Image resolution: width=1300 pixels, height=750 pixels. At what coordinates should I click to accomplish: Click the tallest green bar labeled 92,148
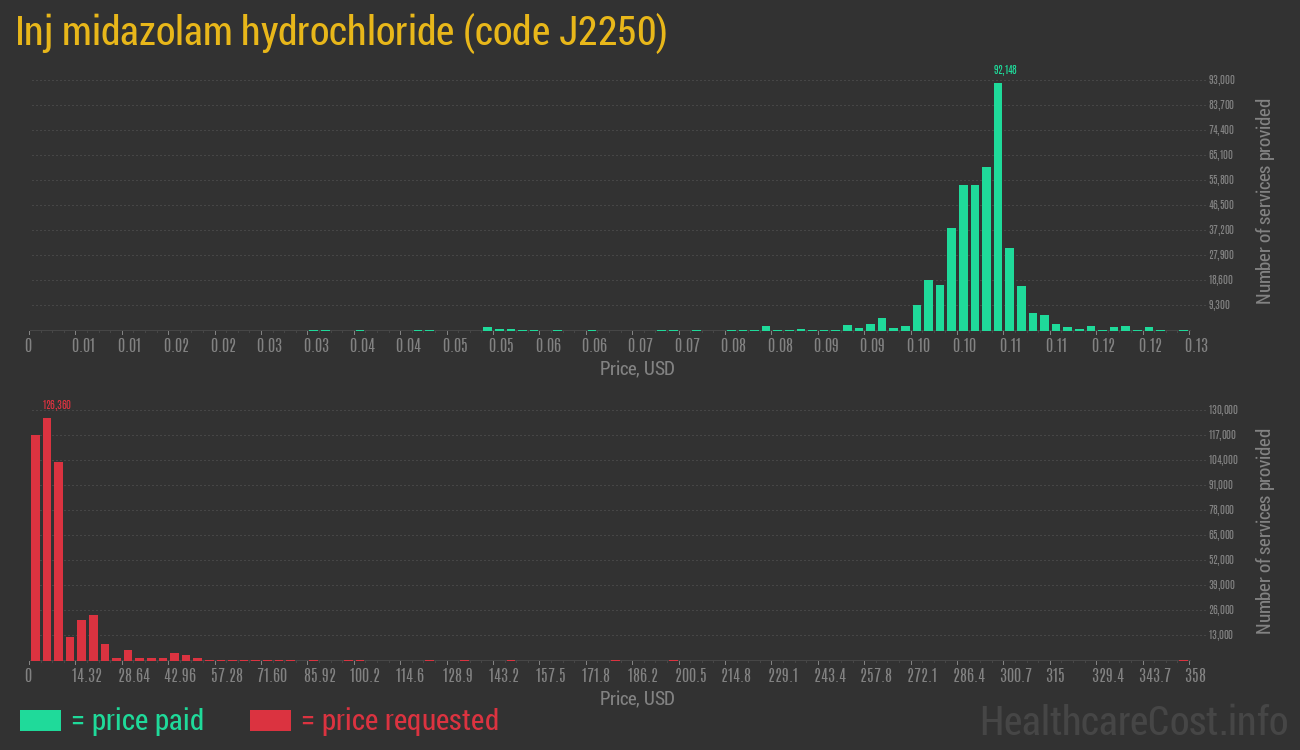[997, 206]
